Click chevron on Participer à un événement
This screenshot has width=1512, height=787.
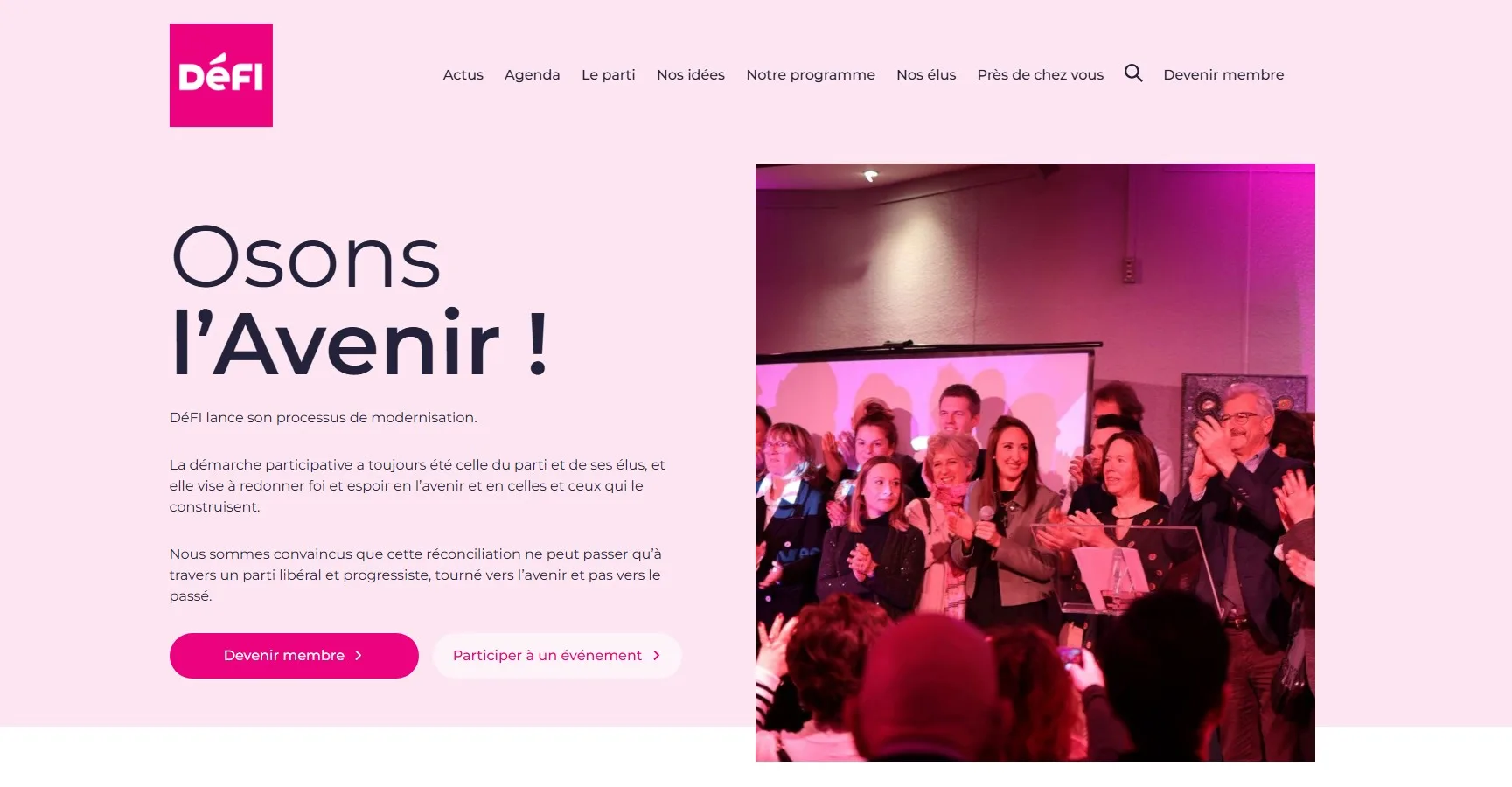click(657, 656)
